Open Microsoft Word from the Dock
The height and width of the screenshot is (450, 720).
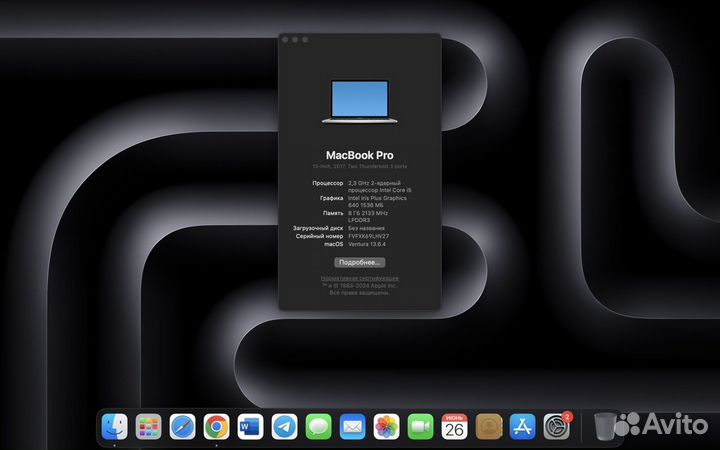pyautogui.click(x=250, y=427)
